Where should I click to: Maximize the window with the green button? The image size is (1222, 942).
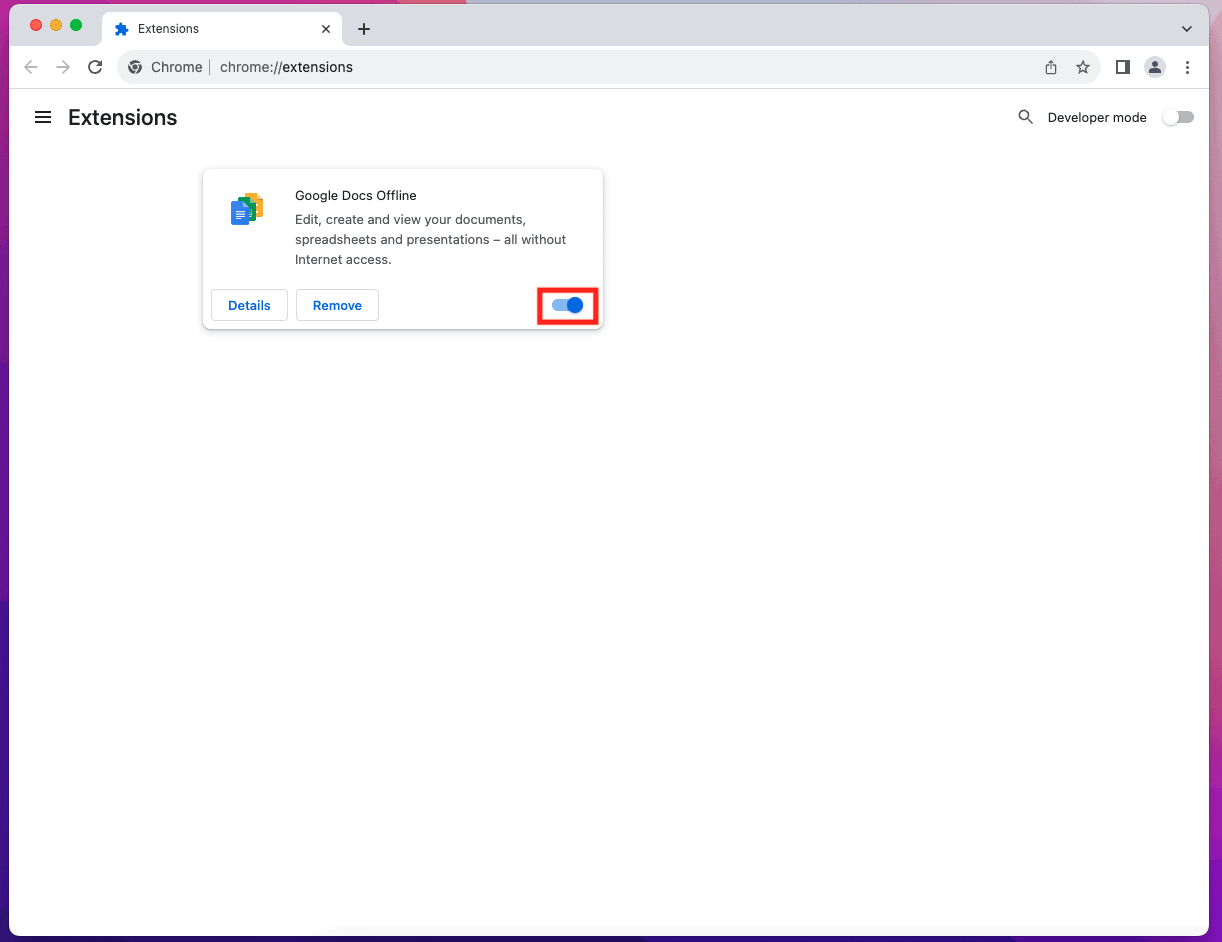point(76,25)
